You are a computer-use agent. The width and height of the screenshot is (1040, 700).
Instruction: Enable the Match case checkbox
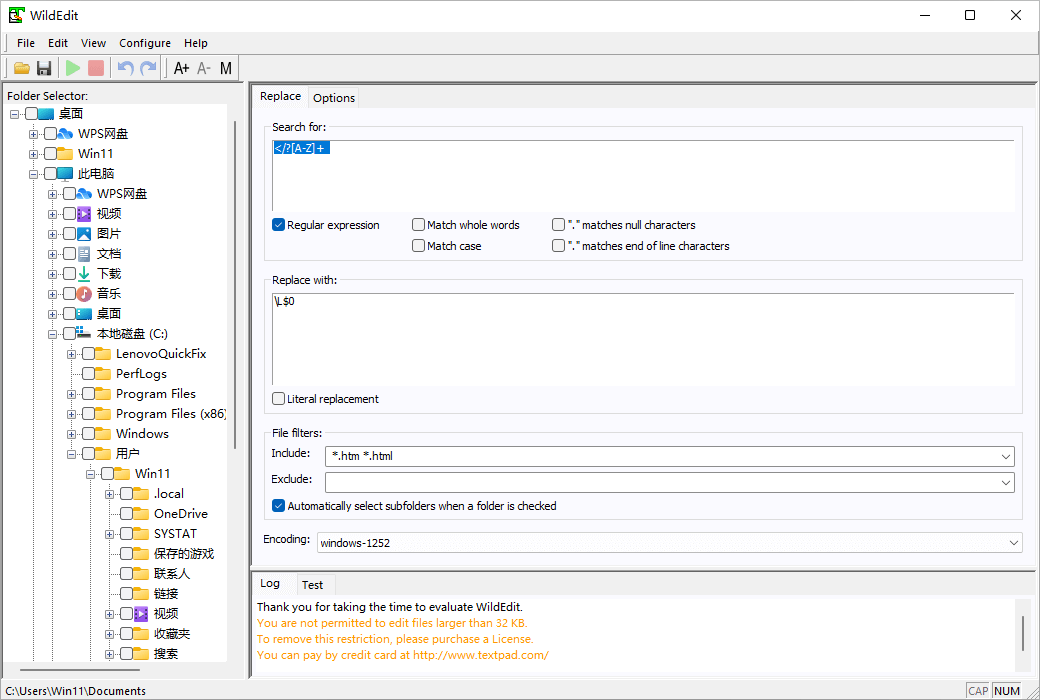(x=419, y=246)
